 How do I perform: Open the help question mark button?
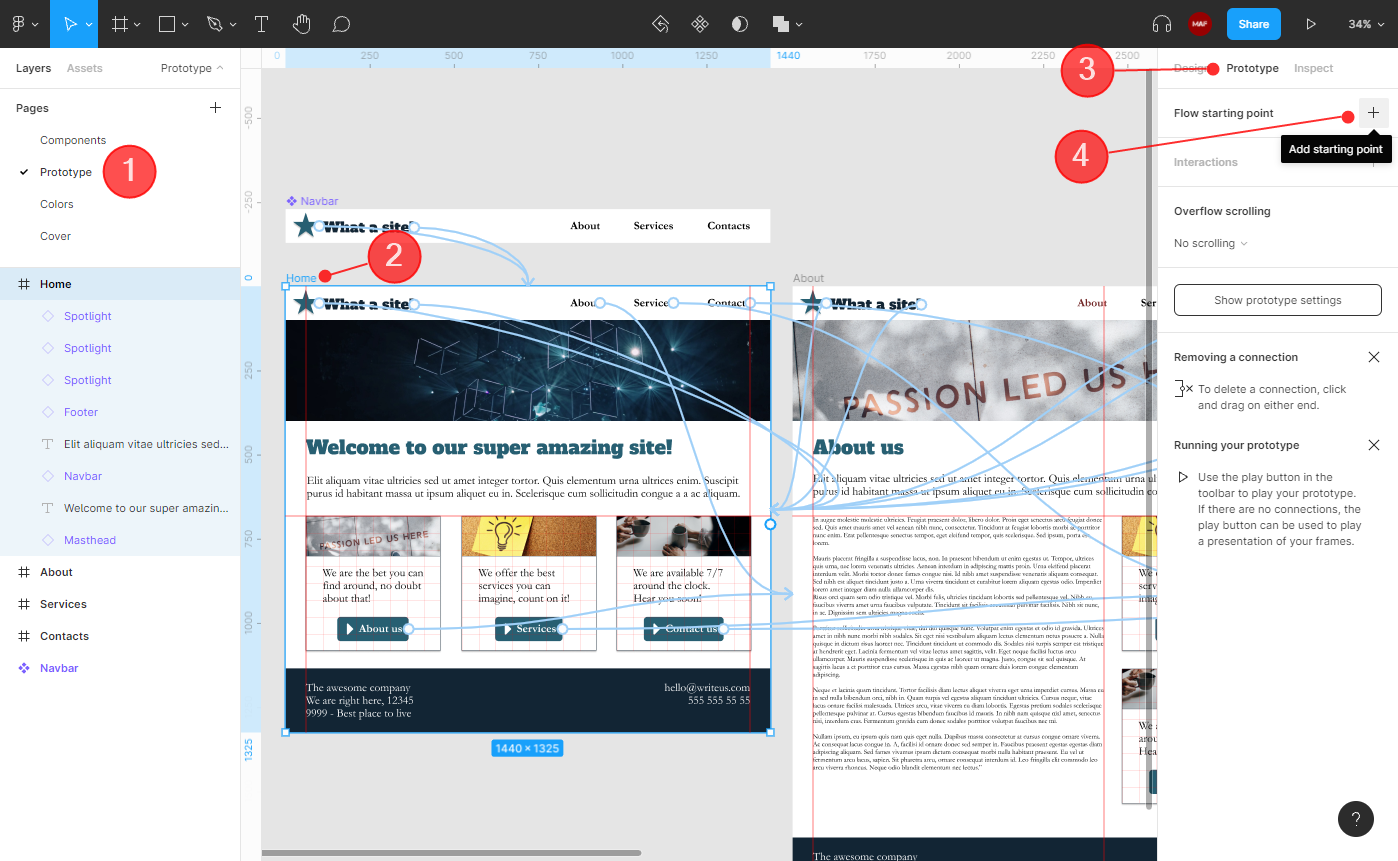[x=1355, y=819]
